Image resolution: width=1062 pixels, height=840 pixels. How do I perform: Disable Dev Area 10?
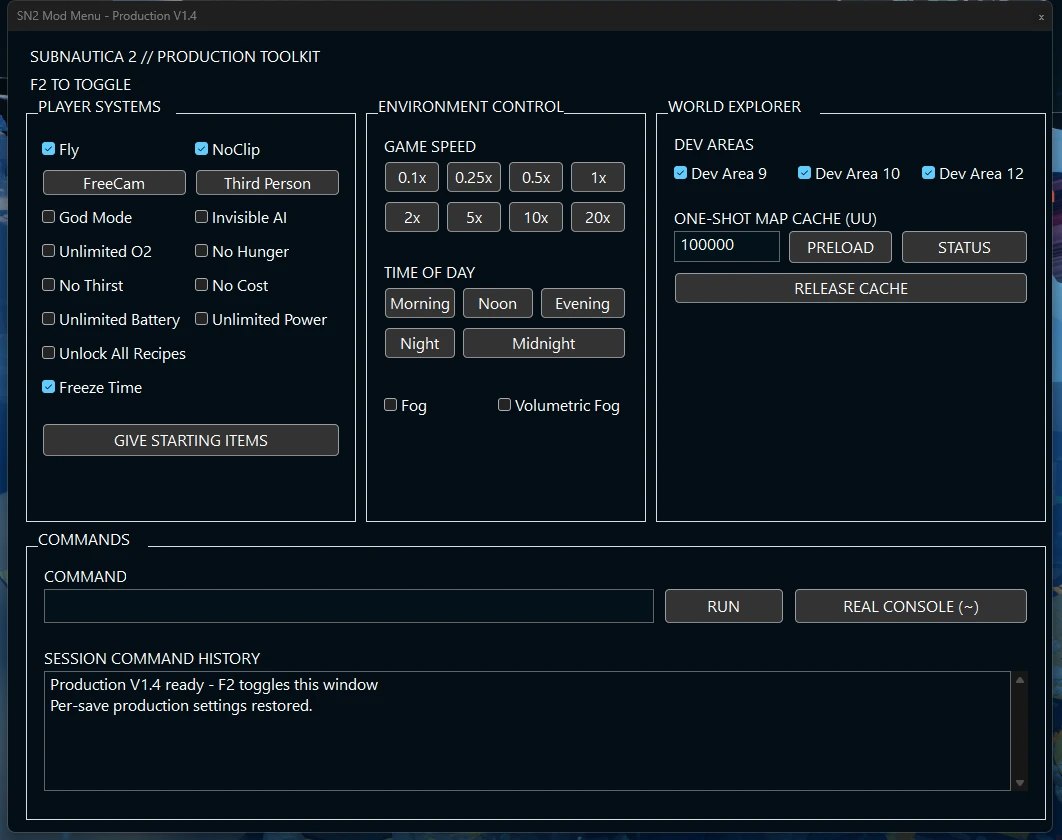805,173
